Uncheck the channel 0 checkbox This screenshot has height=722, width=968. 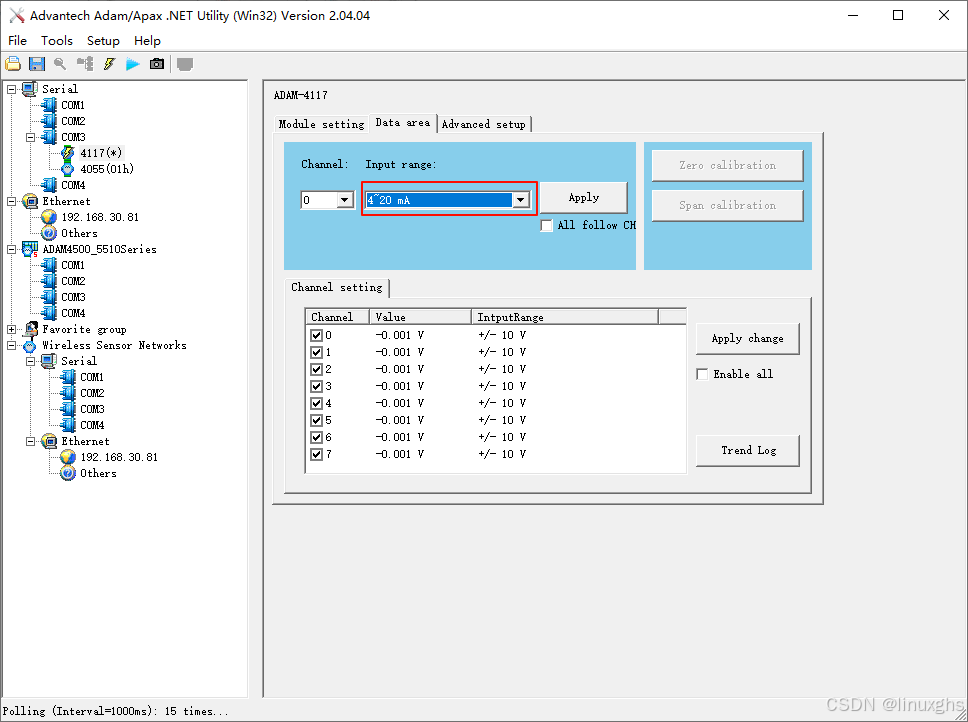point(317,335)
